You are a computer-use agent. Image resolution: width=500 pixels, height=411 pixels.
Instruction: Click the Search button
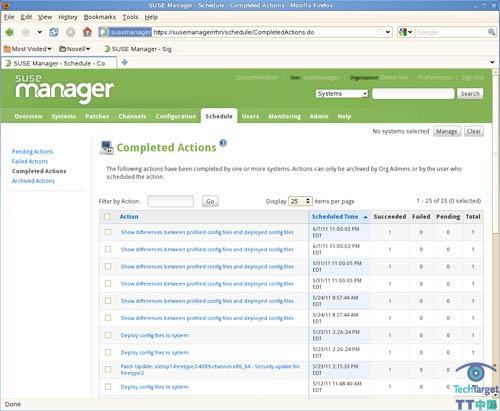coord(470,94)
